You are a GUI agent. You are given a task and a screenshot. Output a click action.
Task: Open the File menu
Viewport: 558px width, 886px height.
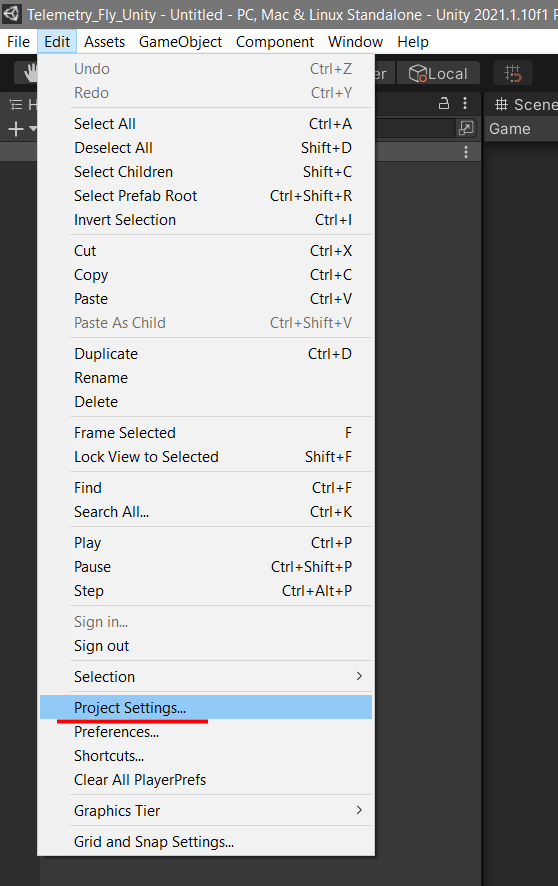(18, 42)
